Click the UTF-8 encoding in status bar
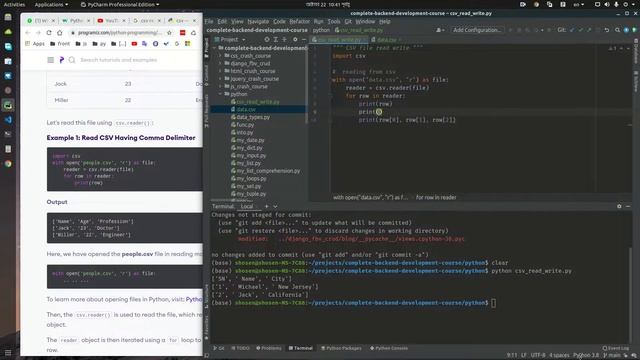Image resolution: width=640 pixels, height=360 pixels. 538,355
